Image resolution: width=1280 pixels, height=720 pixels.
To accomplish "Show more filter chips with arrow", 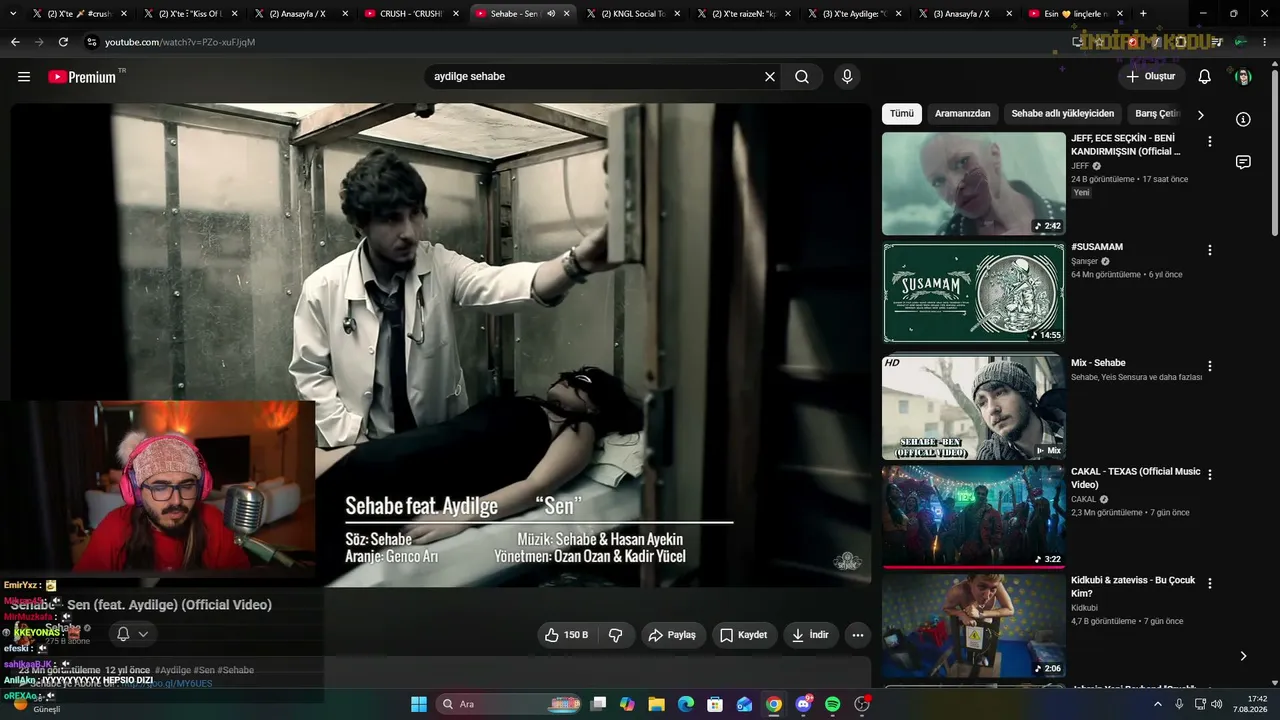I will [1201, 115].
